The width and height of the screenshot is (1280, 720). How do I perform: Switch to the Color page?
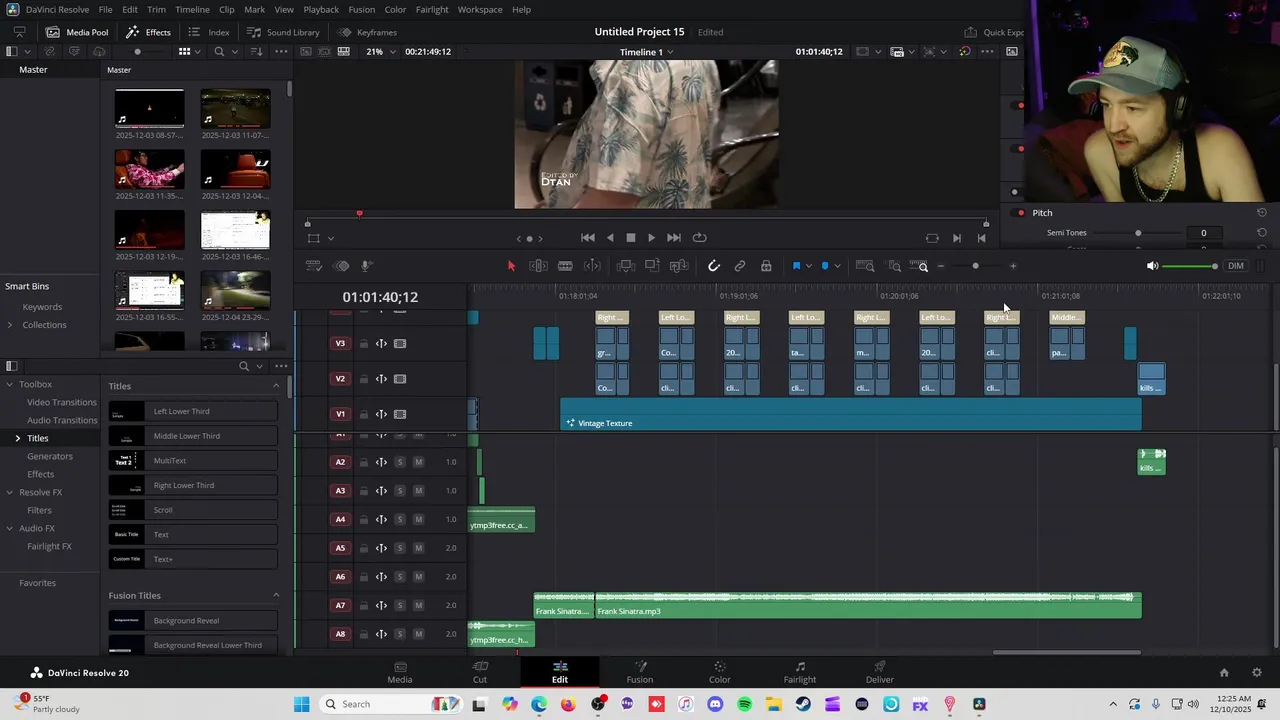[x=720, y=672]
